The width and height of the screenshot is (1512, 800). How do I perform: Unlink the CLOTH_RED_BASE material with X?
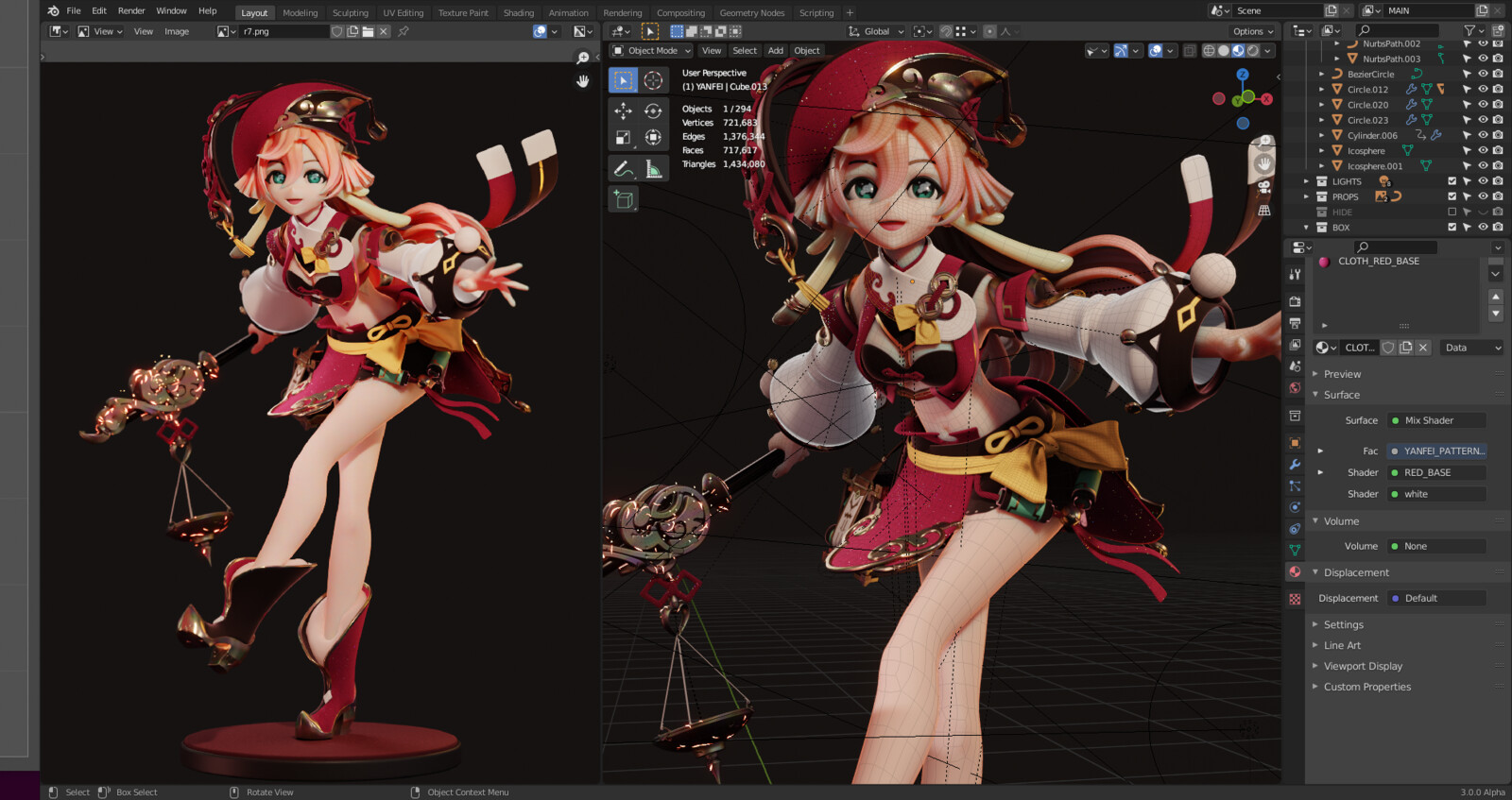click(x=1423, y=348)
